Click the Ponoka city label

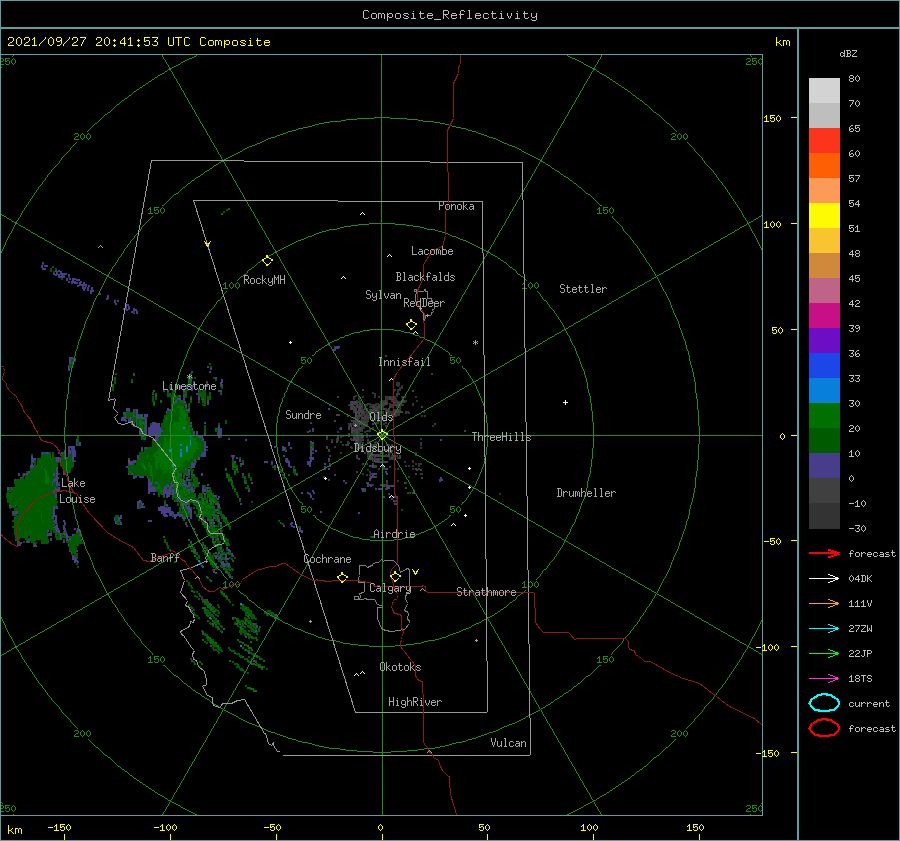(x=456, y=206)
